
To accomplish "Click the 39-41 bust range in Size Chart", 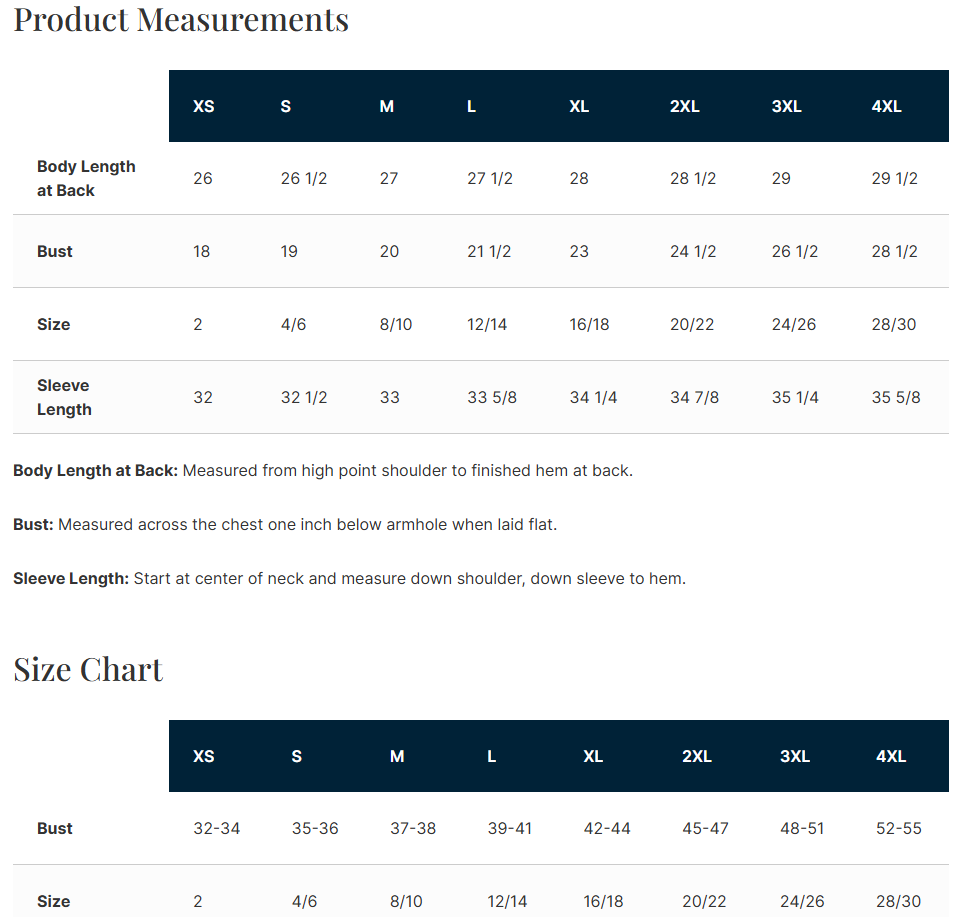I will [509, 828].
